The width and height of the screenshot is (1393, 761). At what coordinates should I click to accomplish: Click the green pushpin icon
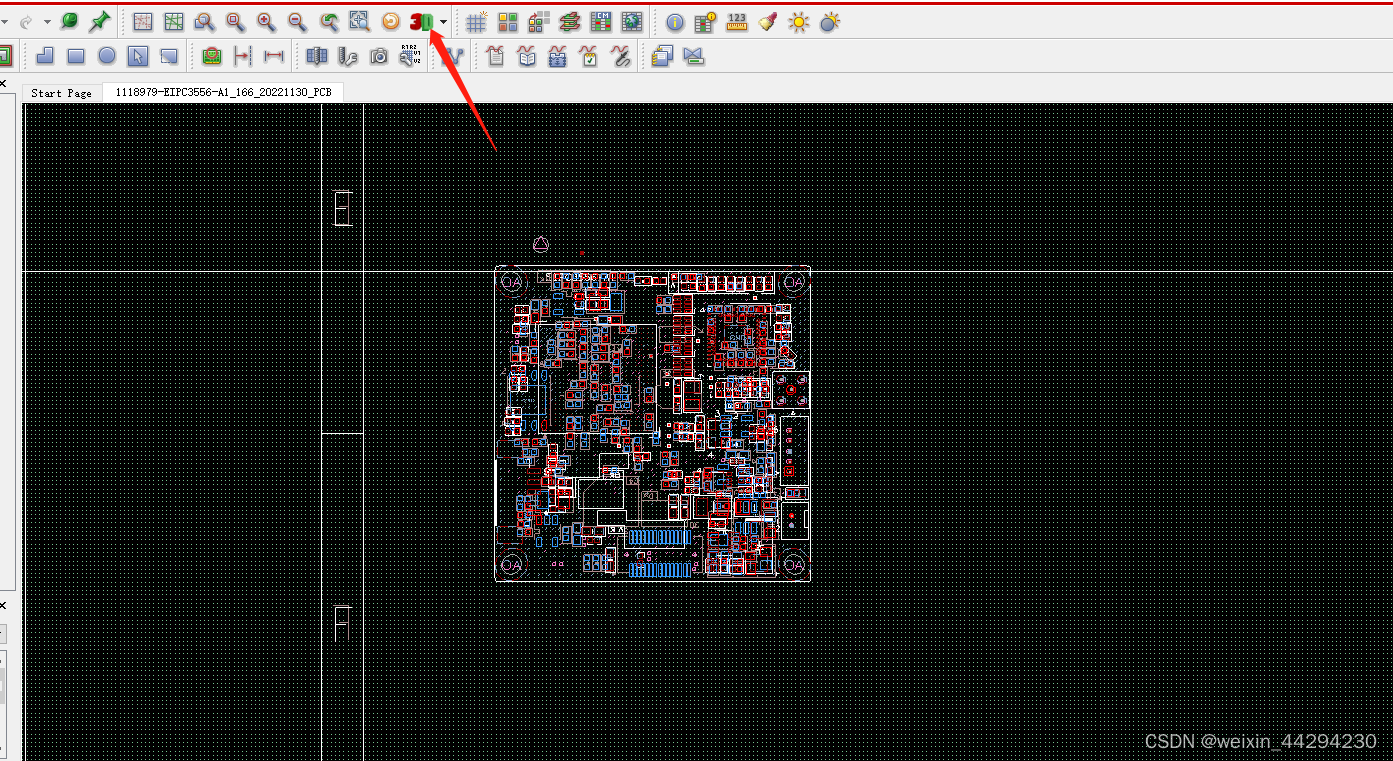click(99, 21)
